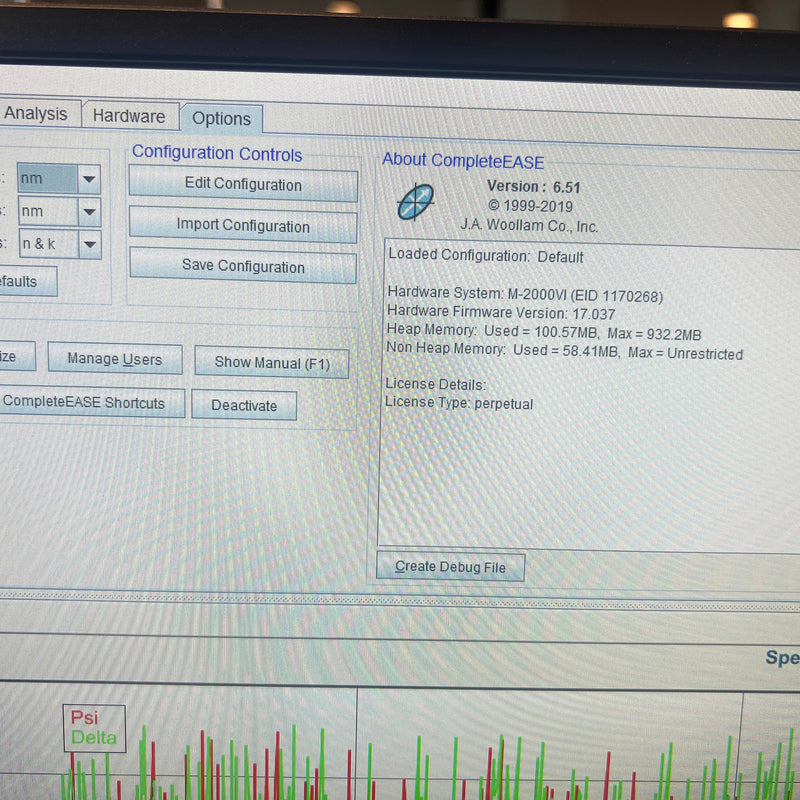This screenshot has height=800, width=800.
Task: Select the Options tab
Action: (x=221, y=119)
